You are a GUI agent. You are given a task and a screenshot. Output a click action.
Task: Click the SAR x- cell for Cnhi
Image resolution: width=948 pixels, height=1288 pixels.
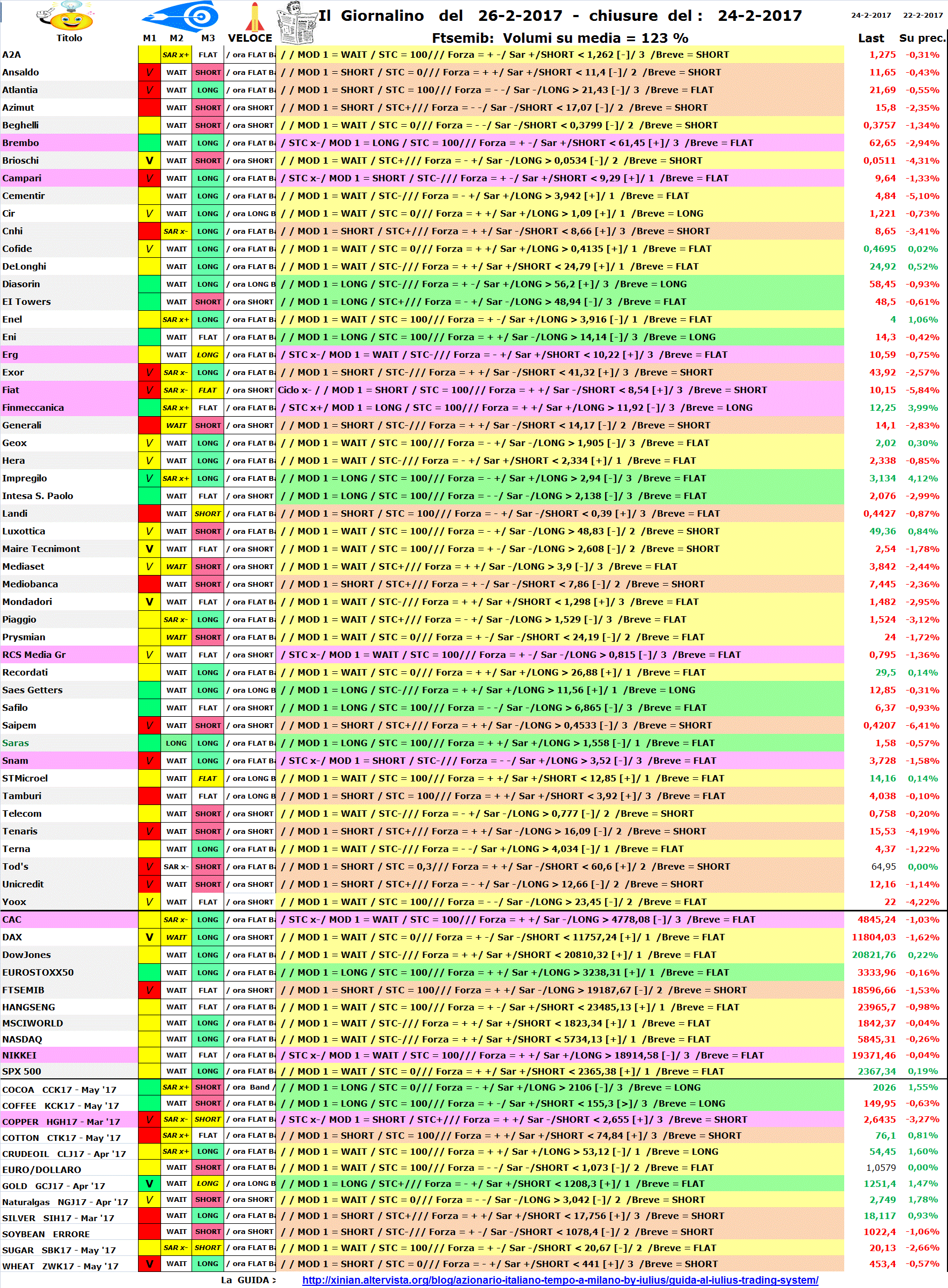pos(175,231)
